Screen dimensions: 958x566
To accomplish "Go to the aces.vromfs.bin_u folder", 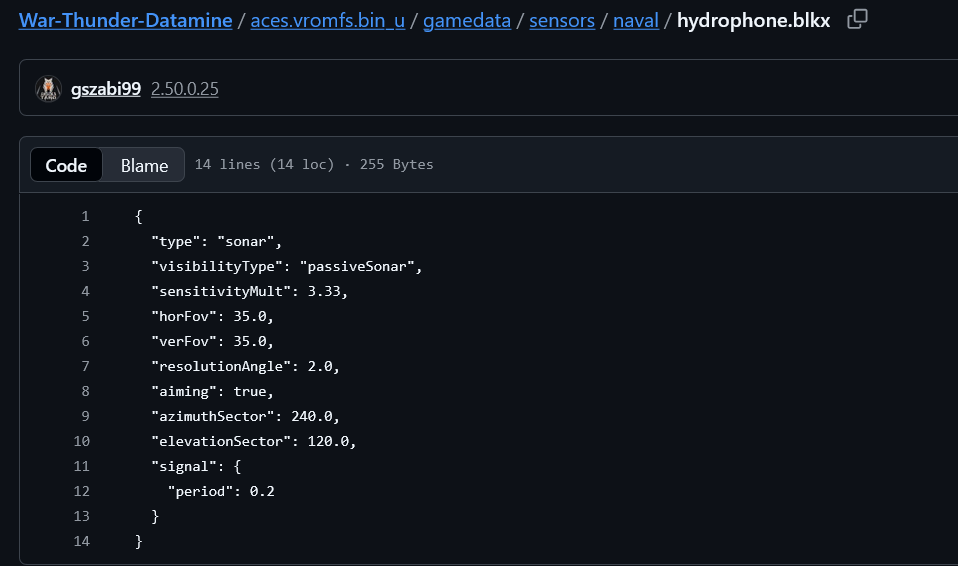I will pyautogui.click(x=328, y=20).
